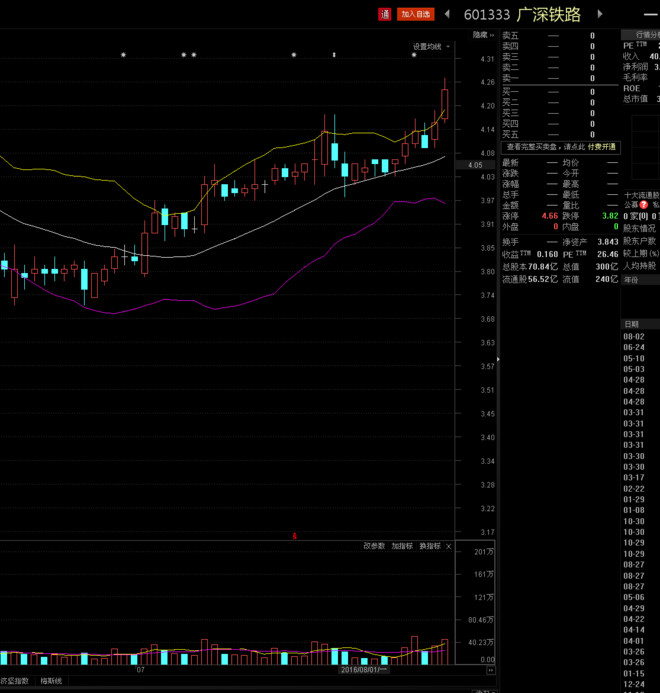
Task: Click the side panel collapse arrow on divider
Action: pyautogui.click(x=498, y=359)
